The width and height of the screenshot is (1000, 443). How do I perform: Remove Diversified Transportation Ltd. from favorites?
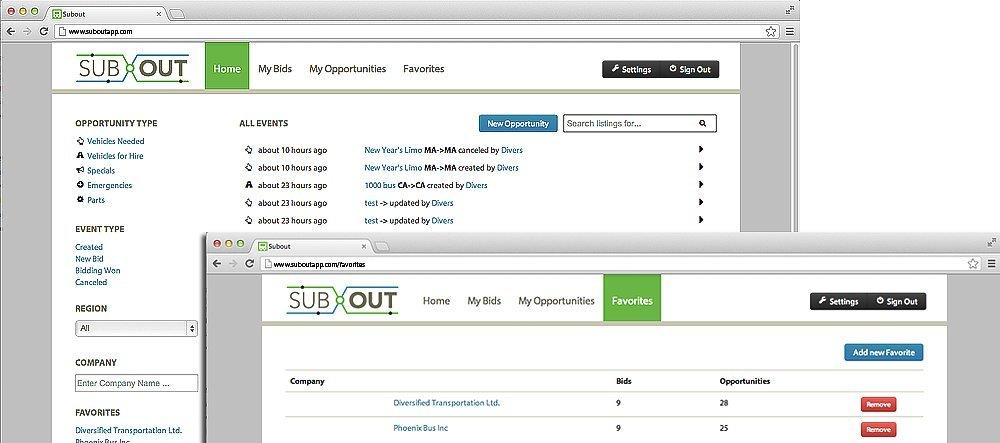(878, 404)
